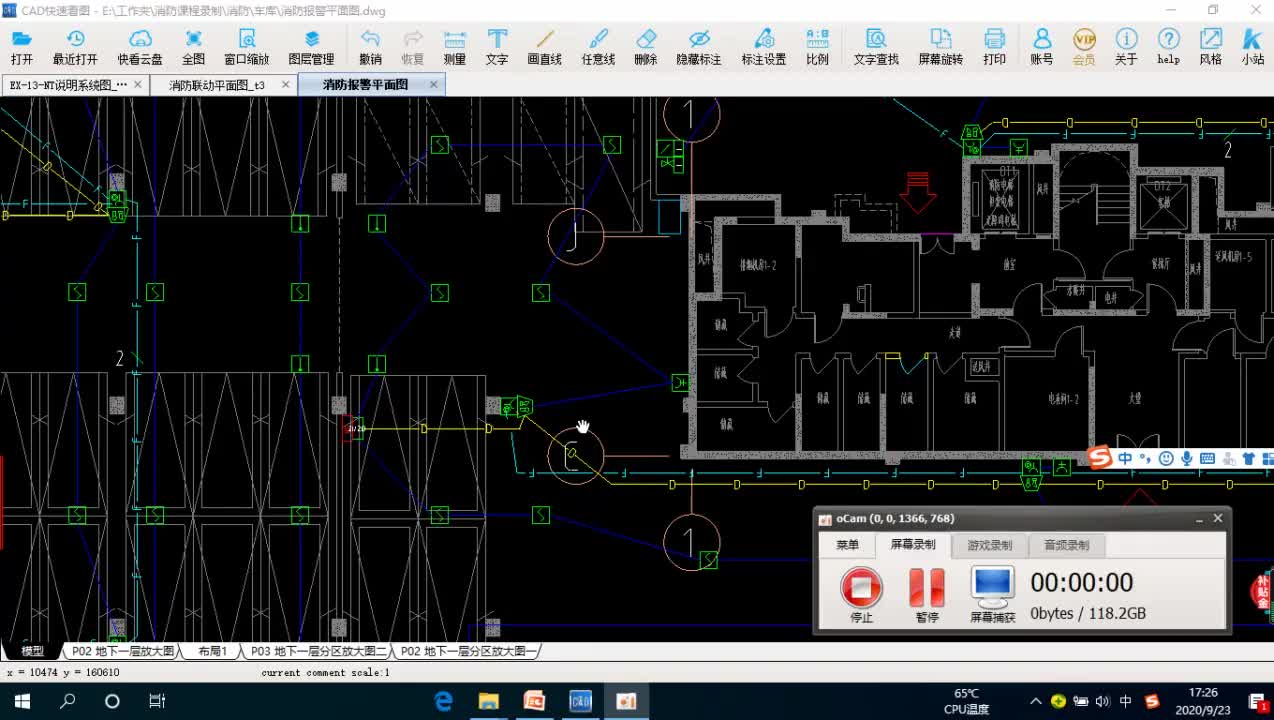This screenshot has height=720, width=1274.
Task: Switch to 消防联动平面图_t3 document tab
Action: (x=216, y=85)
